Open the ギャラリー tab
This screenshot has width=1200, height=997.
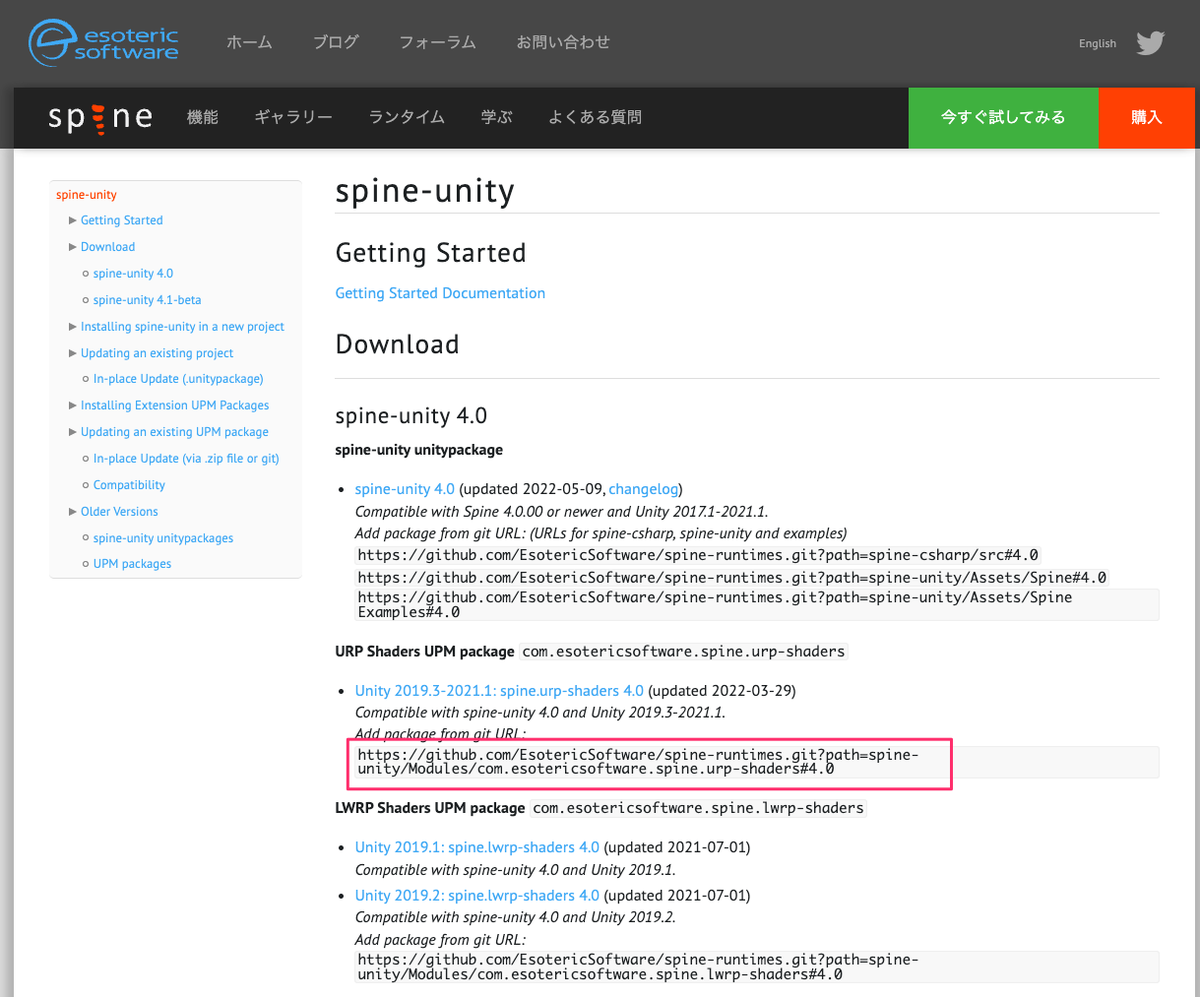pos(293,117)
